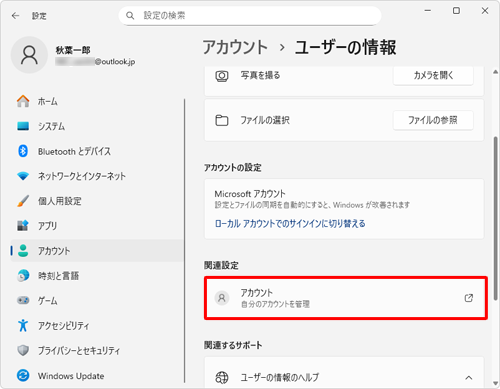Screen dimensions: 500x389
Task: Click ローカル アカウントでのサインインに切り替える link
Action: 290,223
